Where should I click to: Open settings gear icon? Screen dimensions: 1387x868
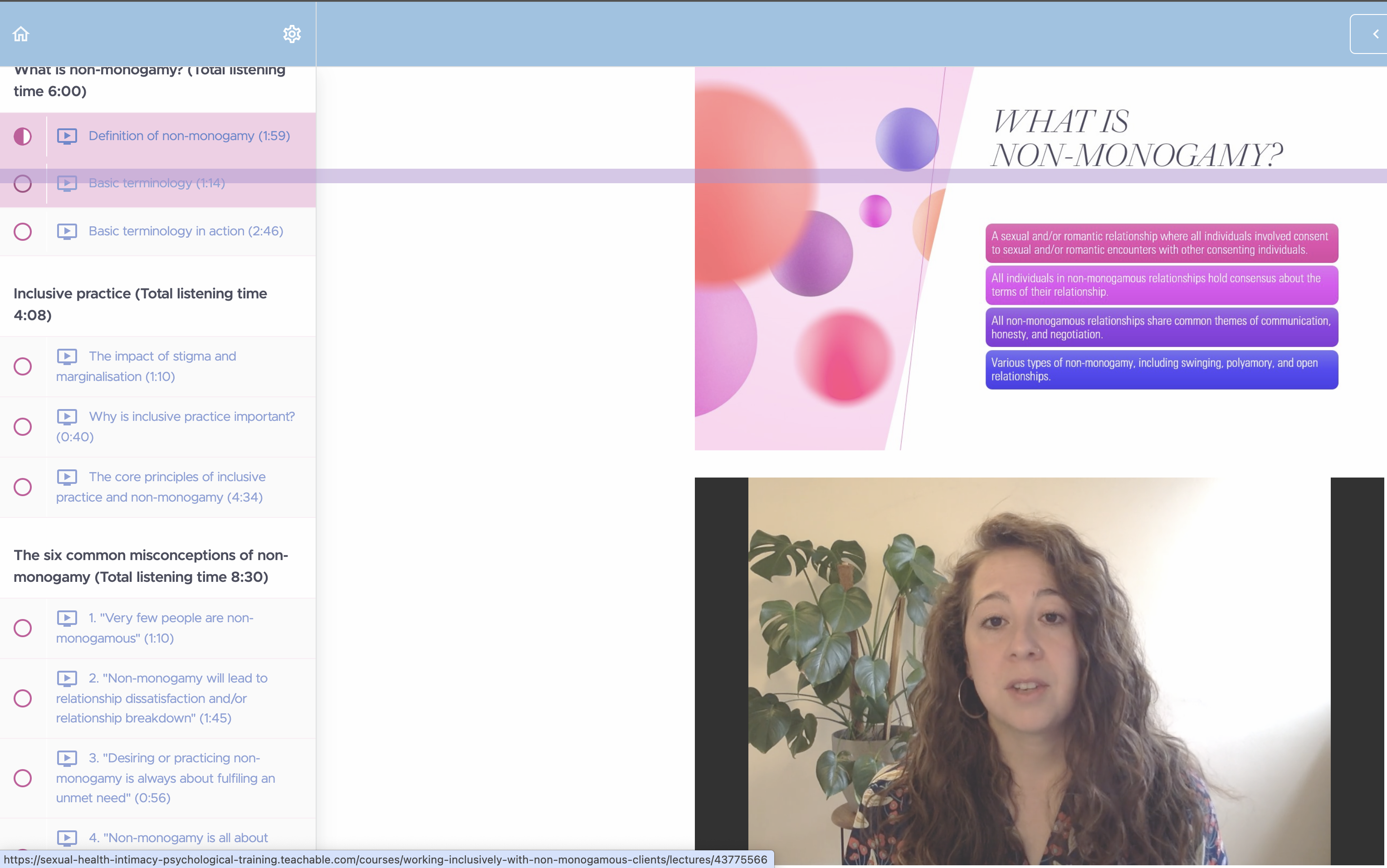[292, 34]
